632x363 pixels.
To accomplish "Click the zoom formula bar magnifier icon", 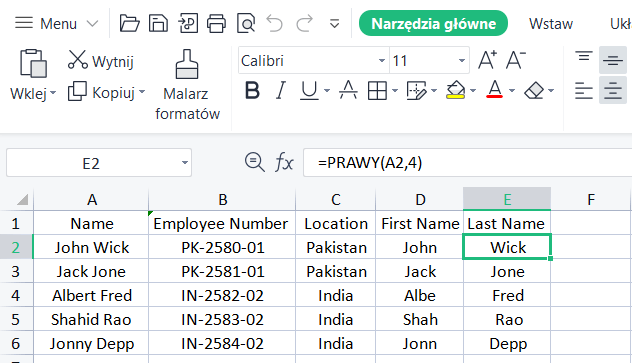I will (x=255, y=162).
